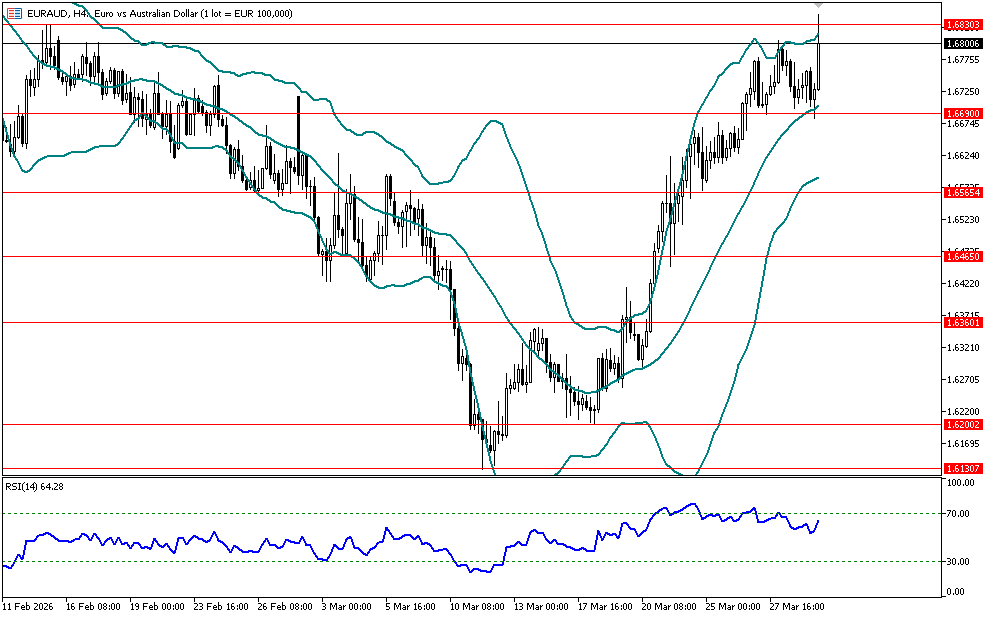Click the RSI 30.00 scale level label
The height and width of the screenshot is (618, 994).
[960, 561]
